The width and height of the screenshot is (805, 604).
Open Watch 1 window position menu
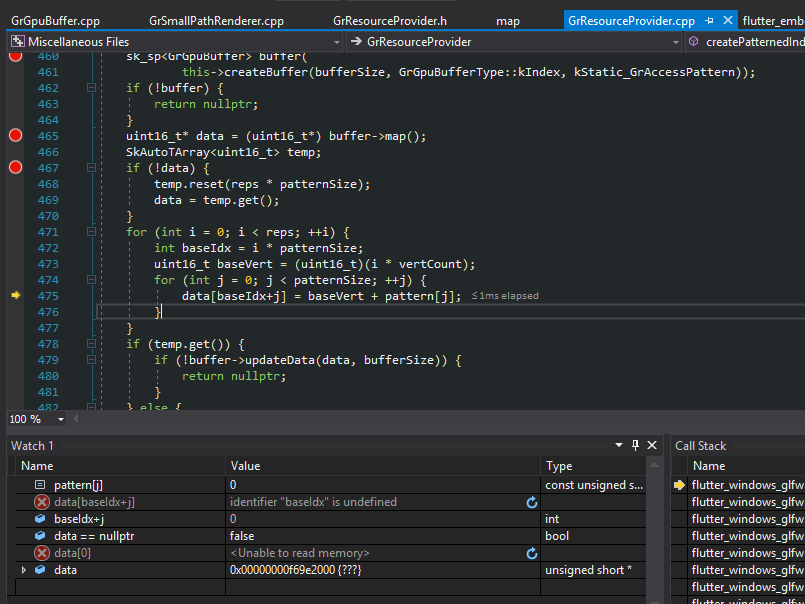(x=617, y=445)
